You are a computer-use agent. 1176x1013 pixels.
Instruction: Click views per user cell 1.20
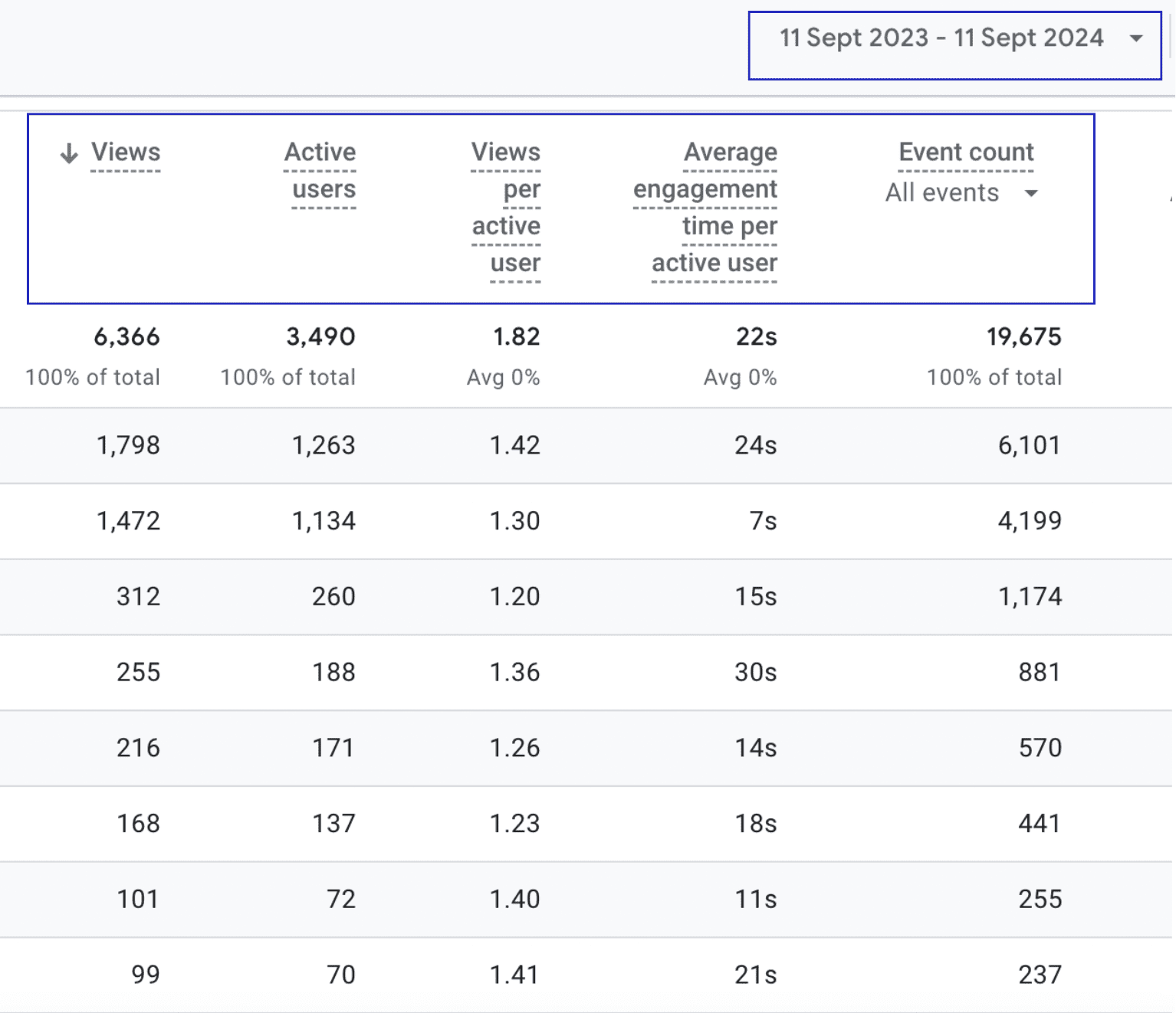click(x=515, y=596)
